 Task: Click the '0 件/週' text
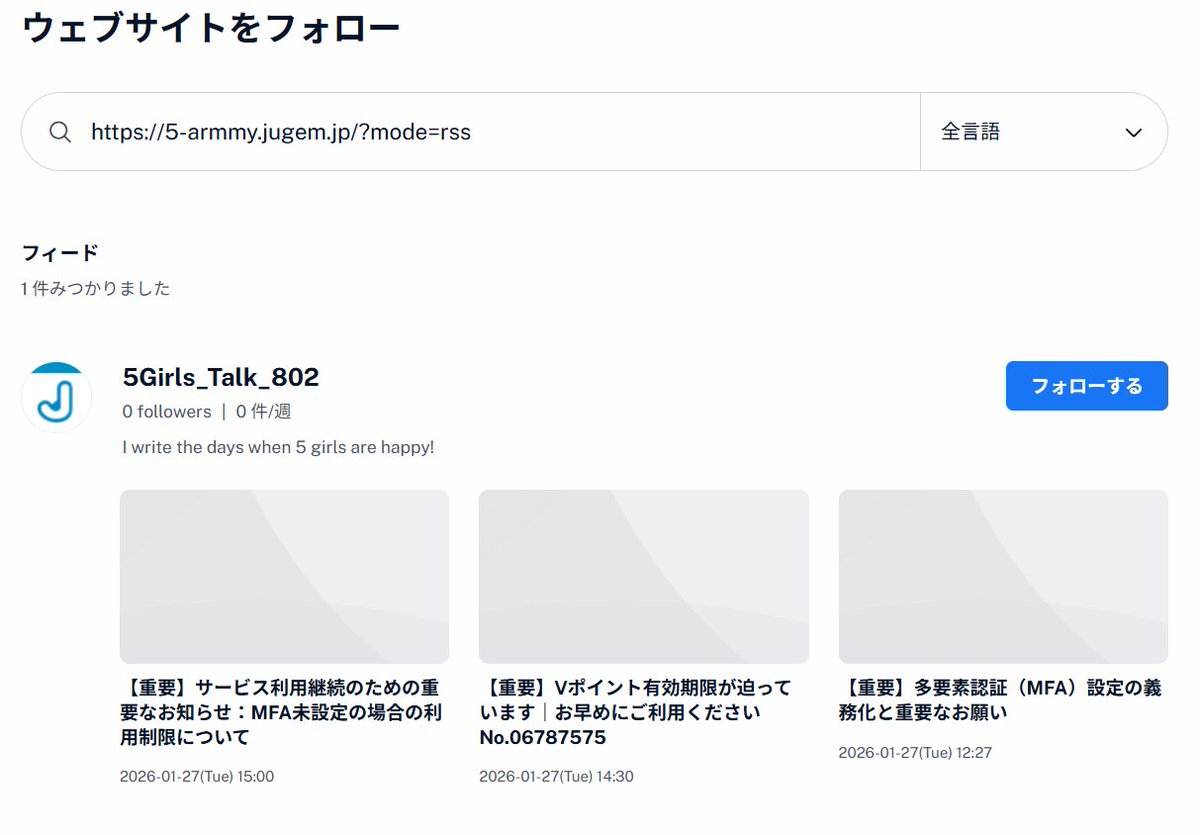coord(264,411)
